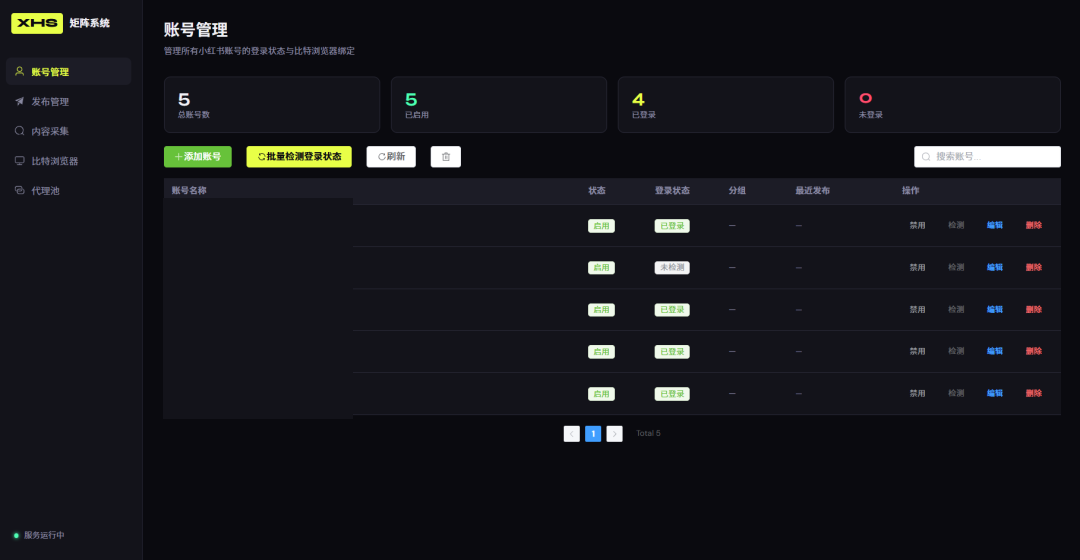Click the XHS logo badge
1080x560 pixels.
pyautogui.click(x=37, y=23)
